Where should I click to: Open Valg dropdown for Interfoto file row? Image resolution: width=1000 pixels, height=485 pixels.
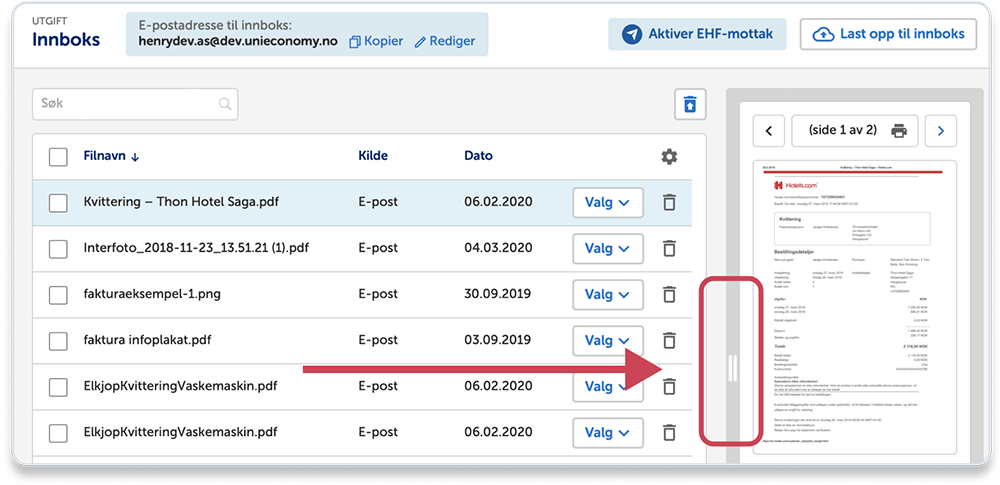[607, 248]
